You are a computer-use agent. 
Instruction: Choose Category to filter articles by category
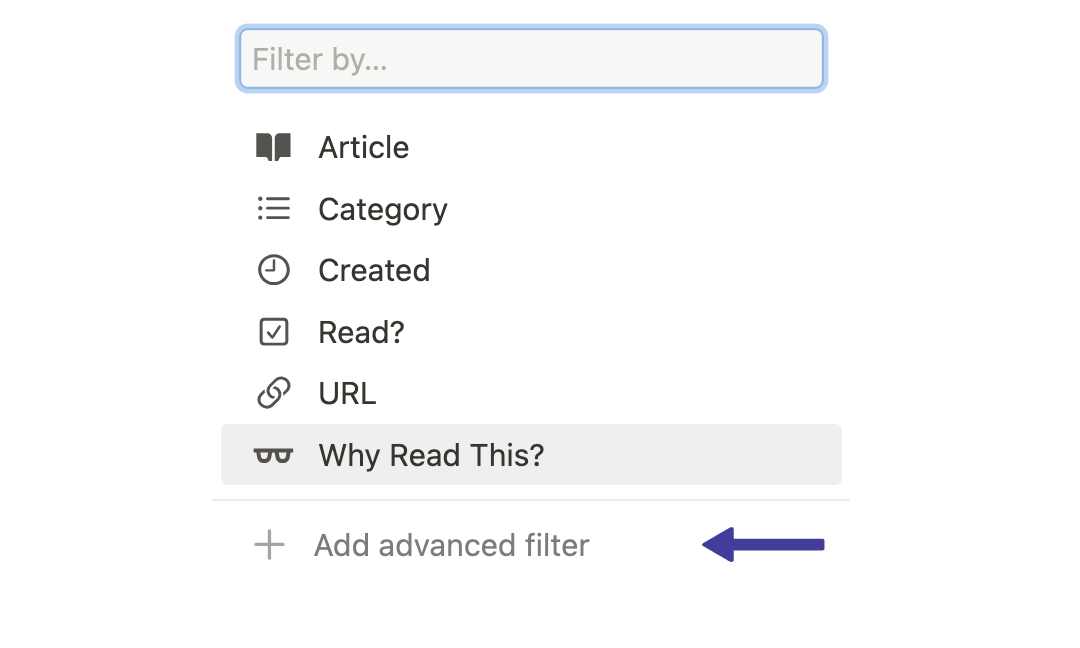click(x=382, y=209)
